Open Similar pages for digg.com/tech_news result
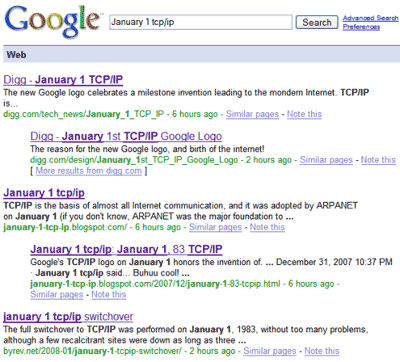Viewport: 400px width, 362px height. [252, 114]
